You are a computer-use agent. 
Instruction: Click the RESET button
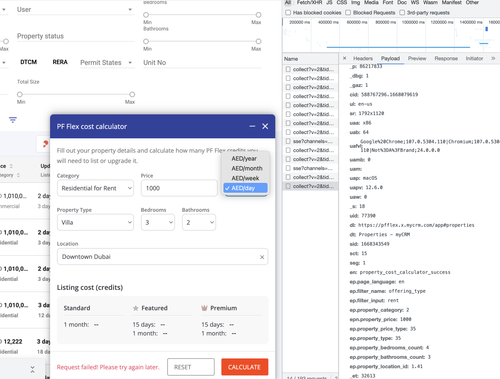[191, 367]
